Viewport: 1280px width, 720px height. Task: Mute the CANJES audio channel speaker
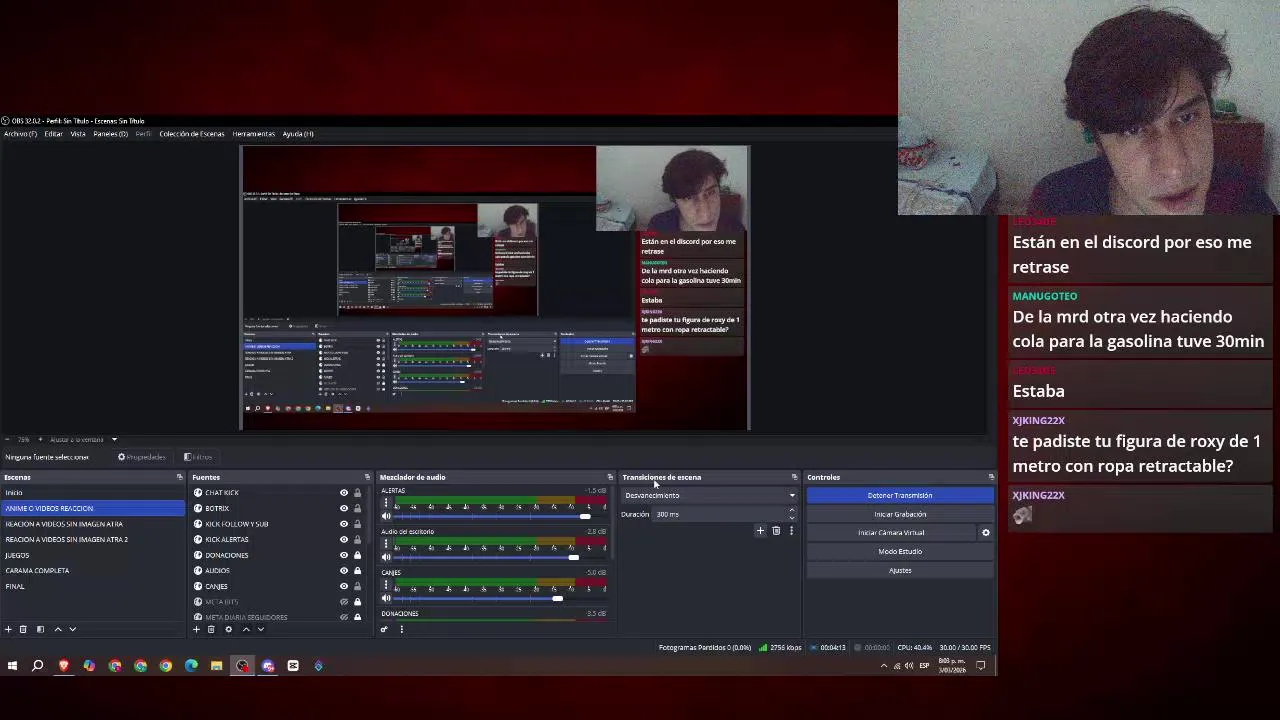(x=387, y=598)
